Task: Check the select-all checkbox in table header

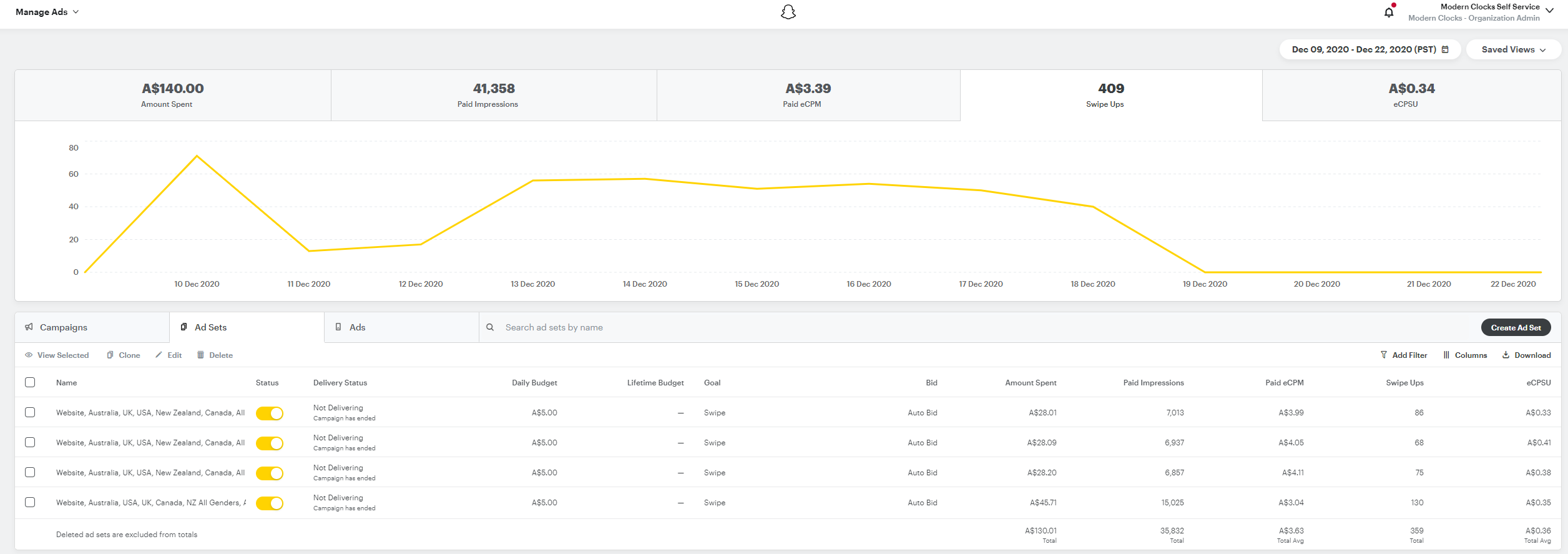Action: [30, 382]
